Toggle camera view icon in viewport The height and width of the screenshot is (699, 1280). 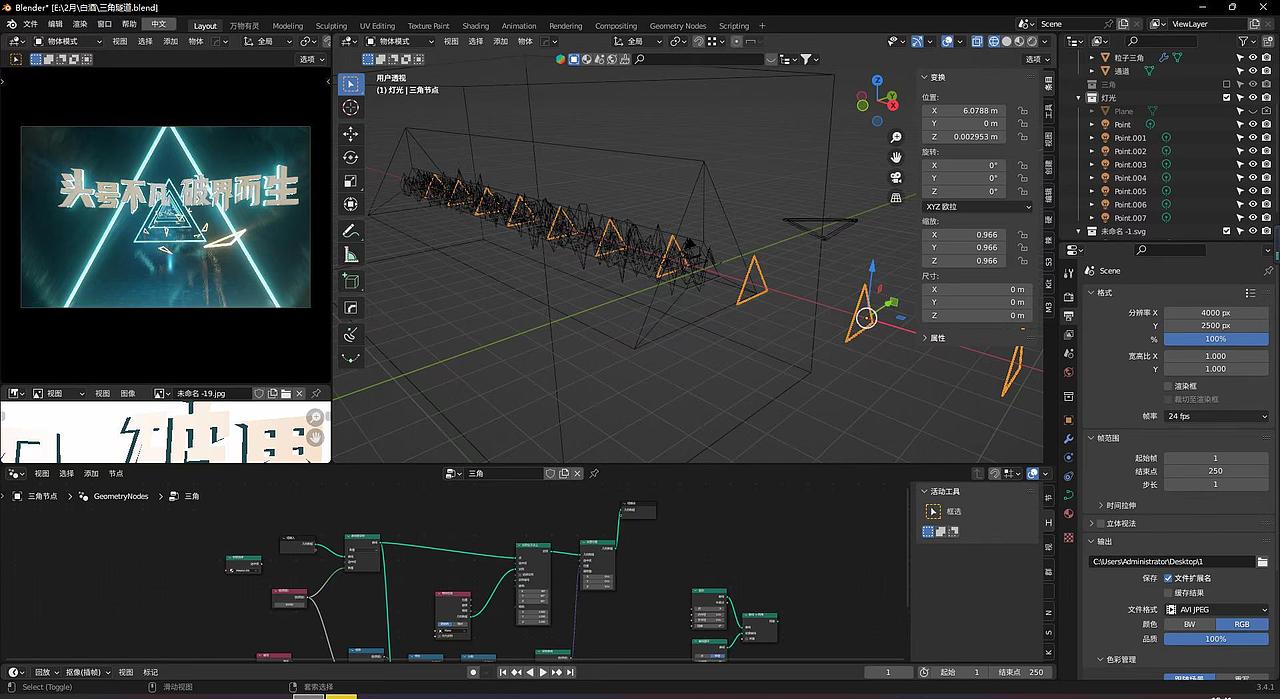pos(896,177)
